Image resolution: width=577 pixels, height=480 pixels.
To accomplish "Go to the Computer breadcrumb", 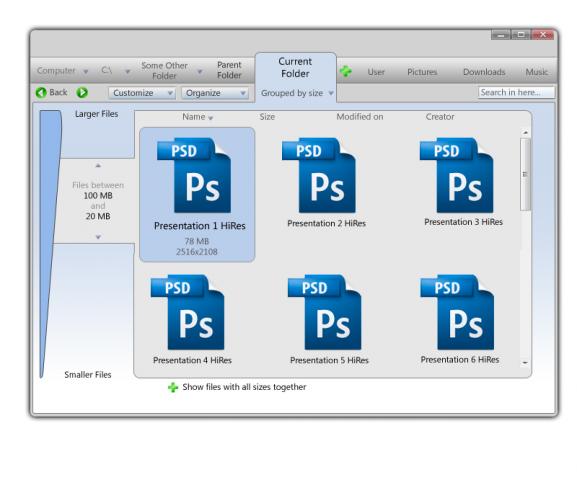I will 56,70.
